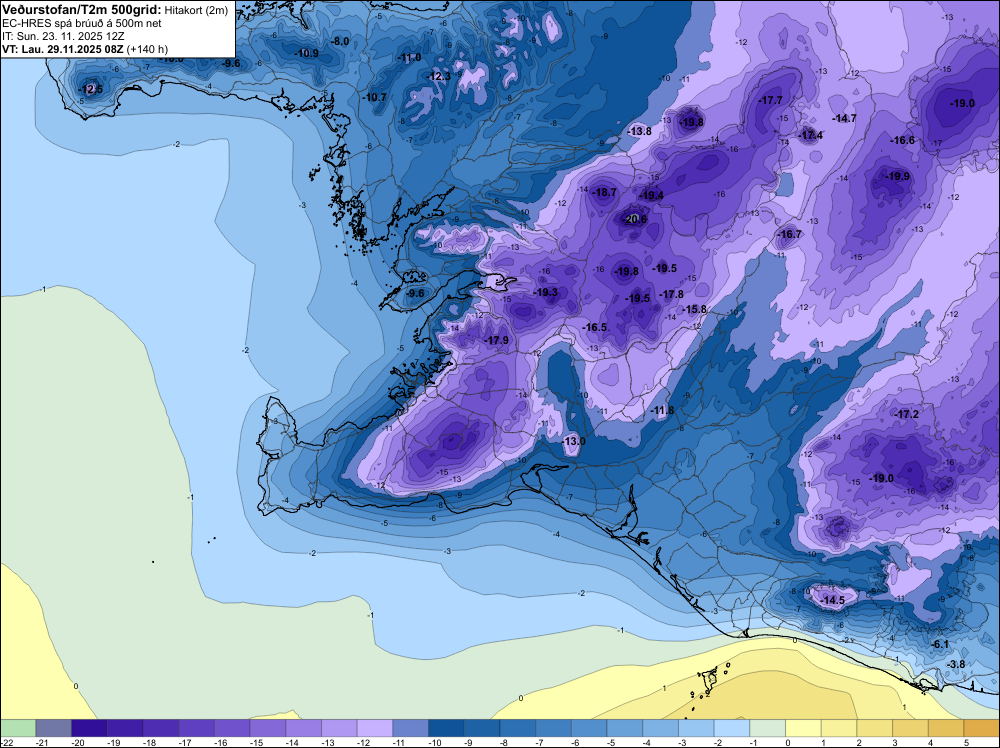
Task: Click the -17.4 temperature label
Action: [811, 135]
